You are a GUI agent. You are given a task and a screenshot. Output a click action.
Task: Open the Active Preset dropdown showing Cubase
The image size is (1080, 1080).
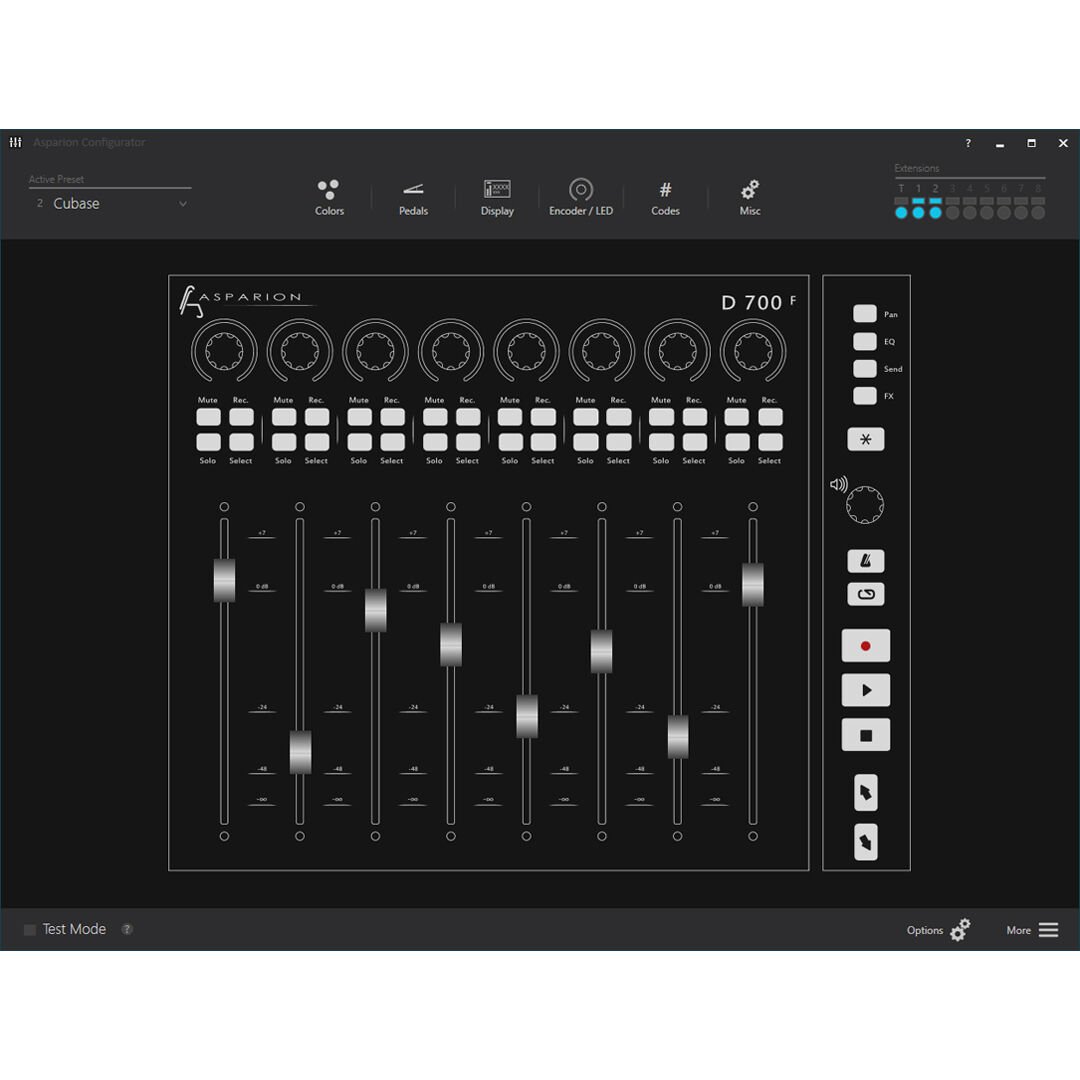click(110, 203)
